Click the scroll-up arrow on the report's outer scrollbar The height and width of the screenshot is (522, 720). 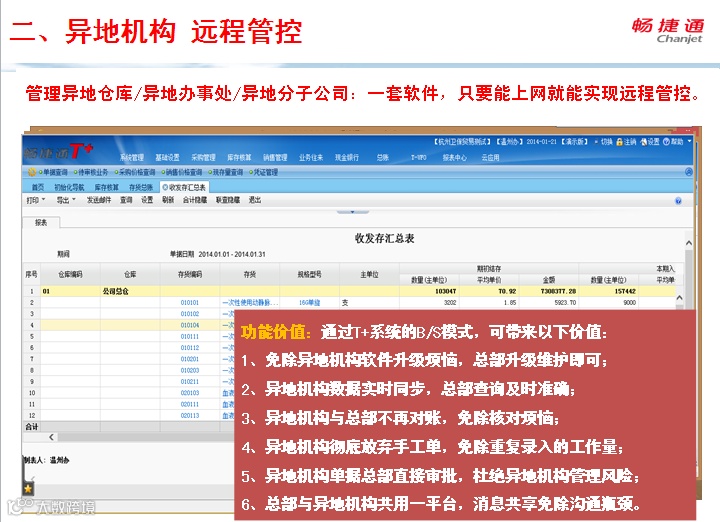pyautogui.click(x=689, y=243)
